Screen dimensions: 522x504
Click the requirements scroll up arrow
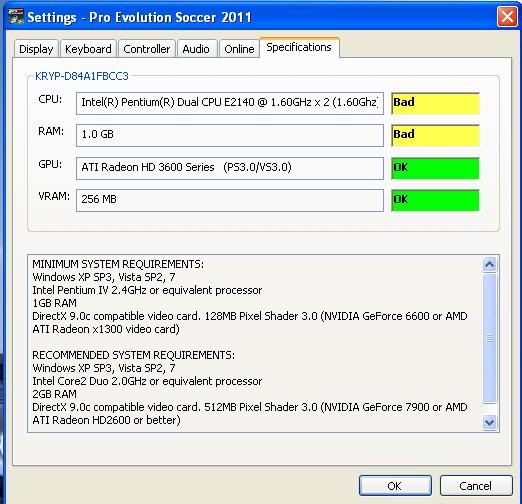489,265
